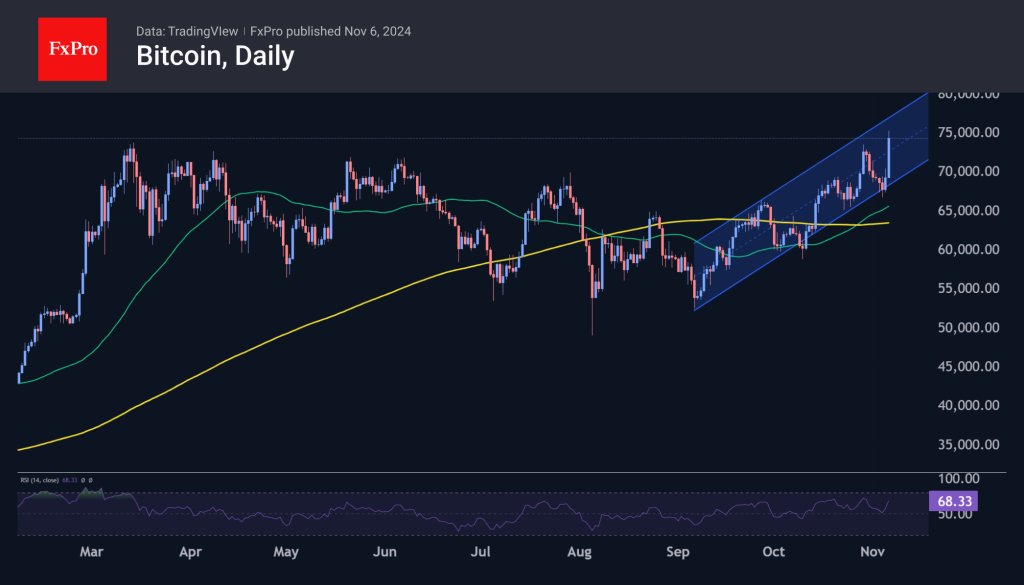
Task: Click the Nov label on time axis
Action: tap(872, 552)
